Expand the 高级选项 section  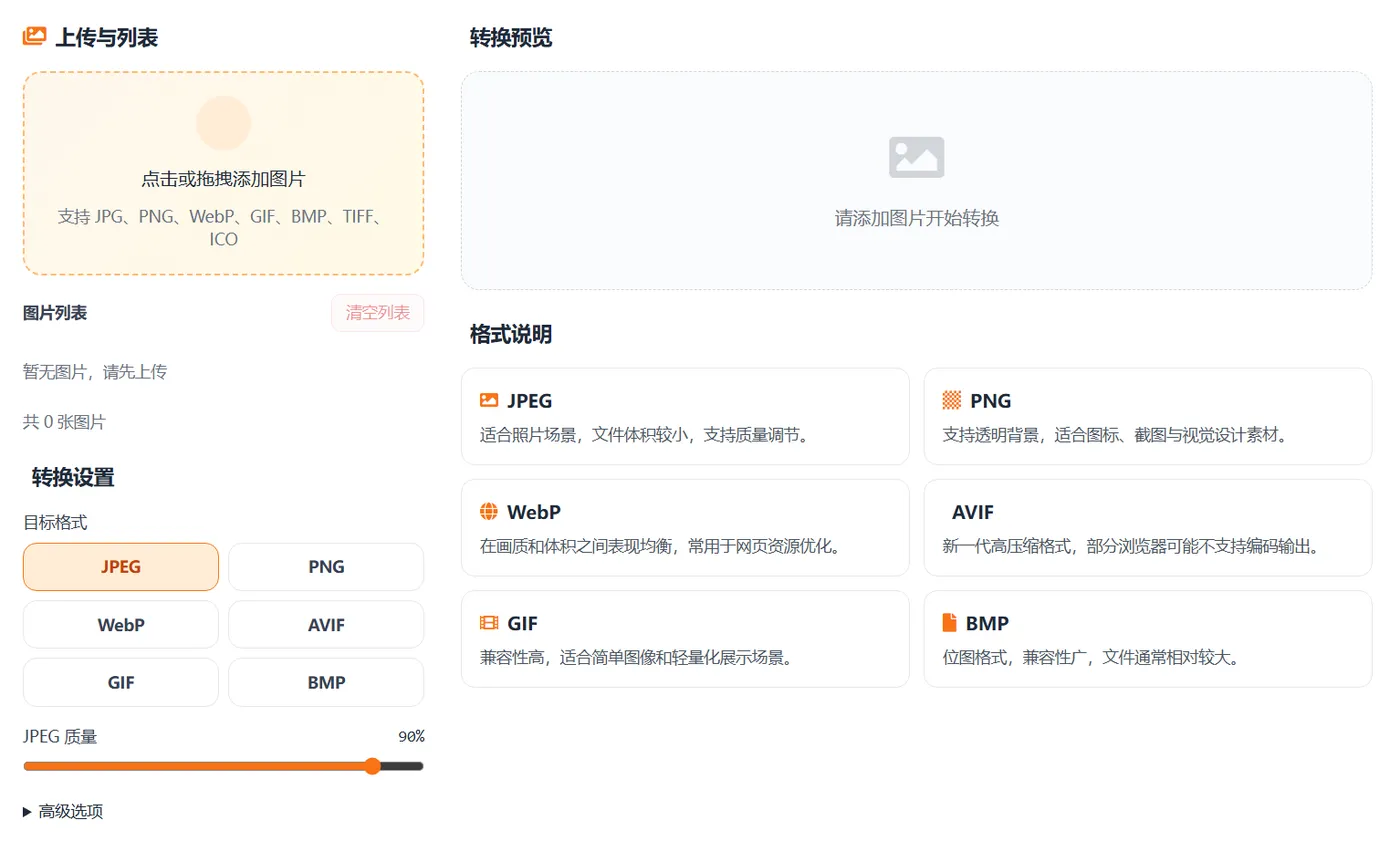pos(62,811)
